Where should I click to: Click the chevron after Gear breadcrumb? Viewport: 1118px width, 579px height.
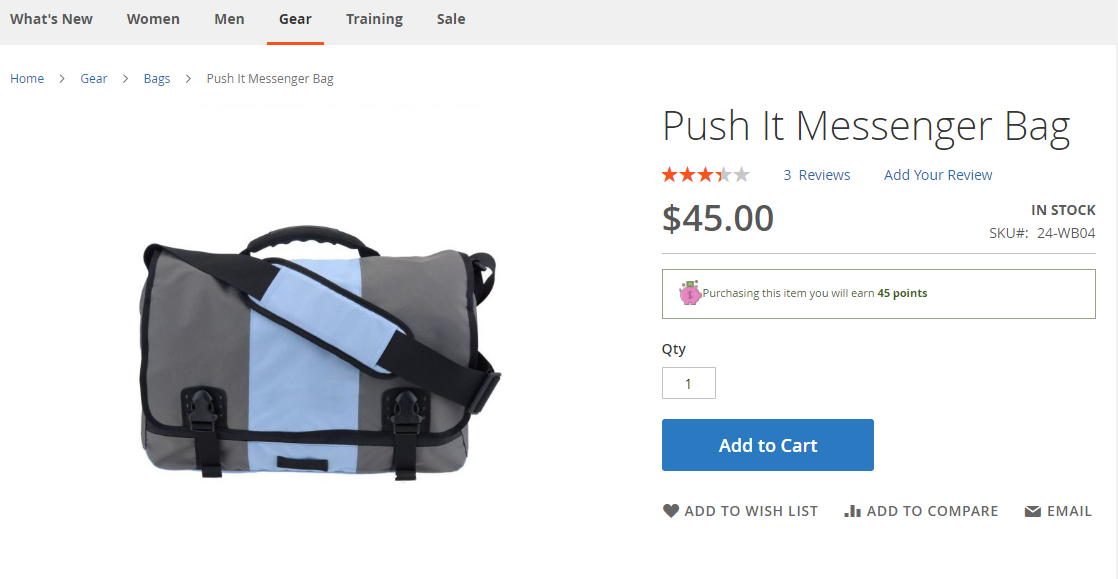click(125, 78)
